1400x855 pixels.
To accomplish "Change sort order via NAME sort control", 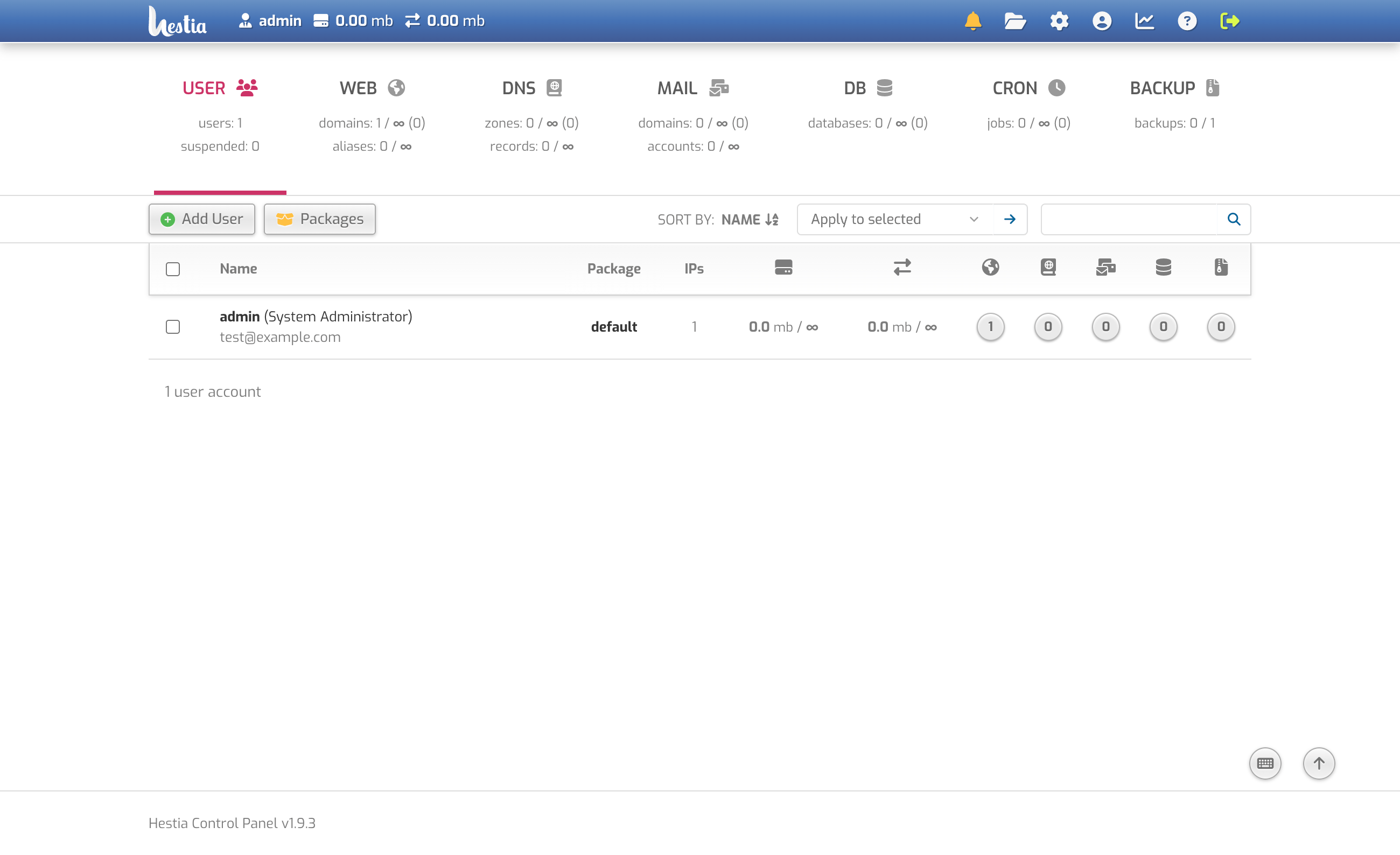I will click(x=750, y=219).
